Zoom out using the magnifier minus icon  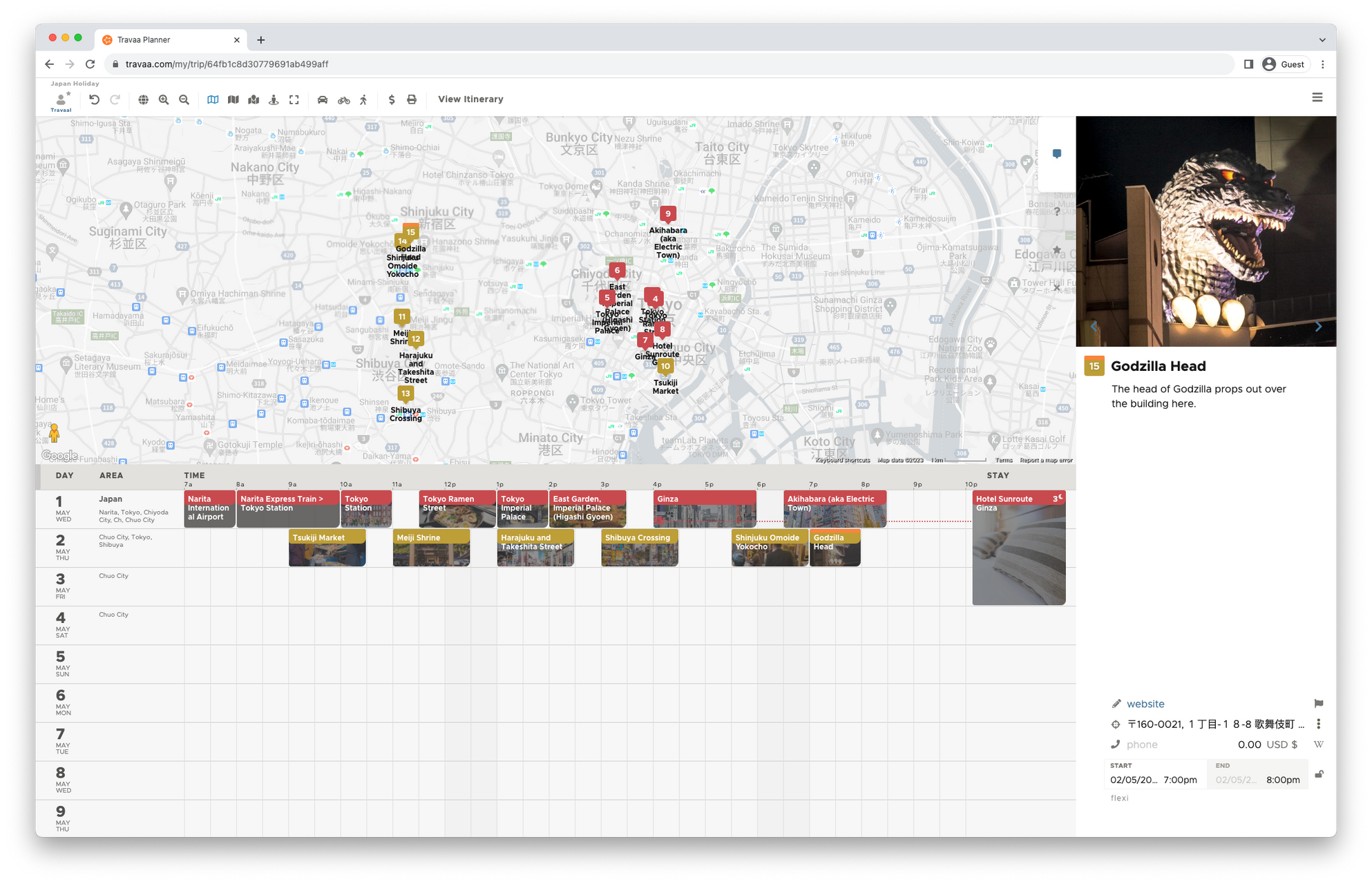(184, 99)
